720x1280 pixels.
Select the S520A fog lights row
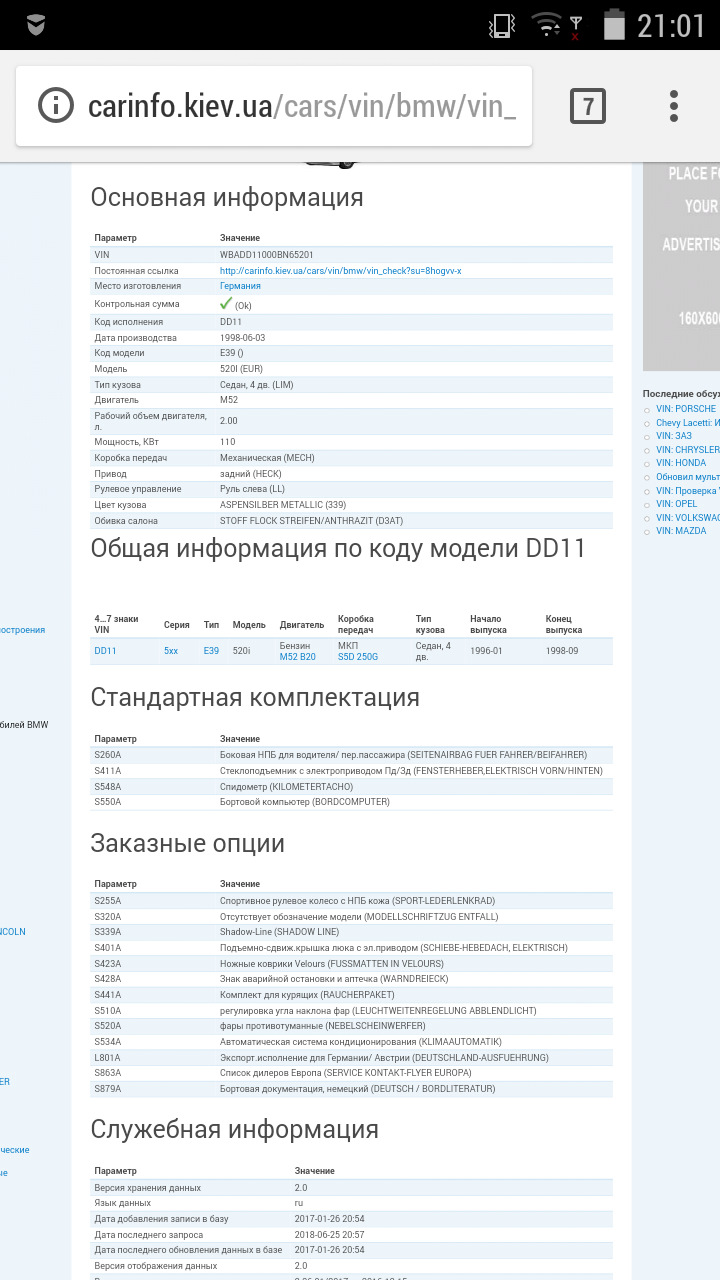(351, 1026)
